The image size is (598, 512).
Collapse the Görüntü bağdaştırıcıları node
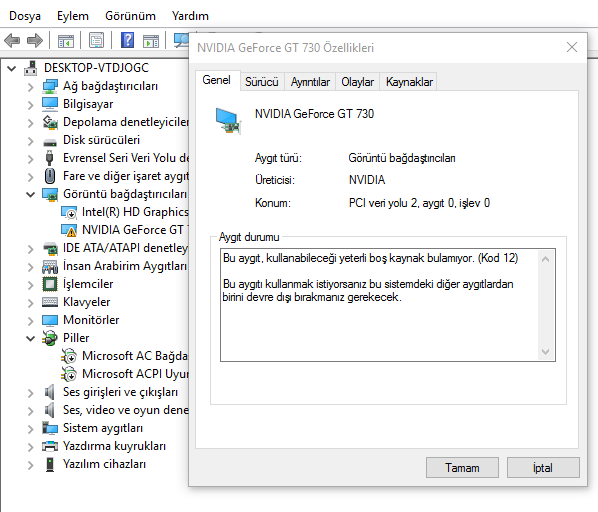coord(31,194)
